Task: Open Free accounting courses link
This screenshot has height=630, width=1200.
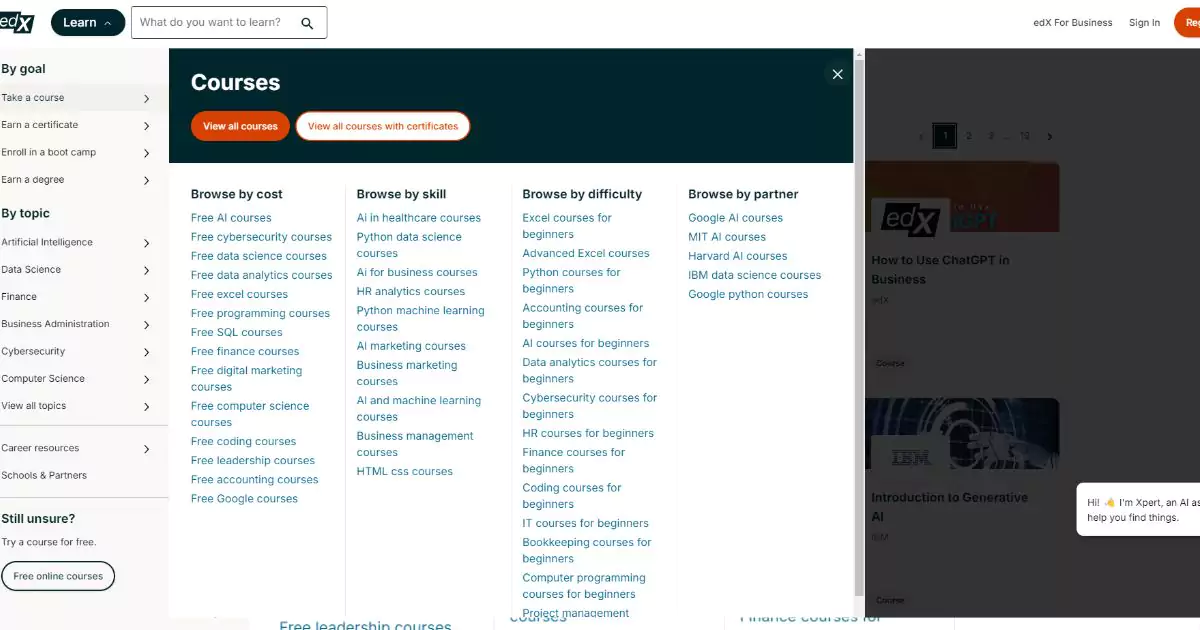Action: (254, 479)
